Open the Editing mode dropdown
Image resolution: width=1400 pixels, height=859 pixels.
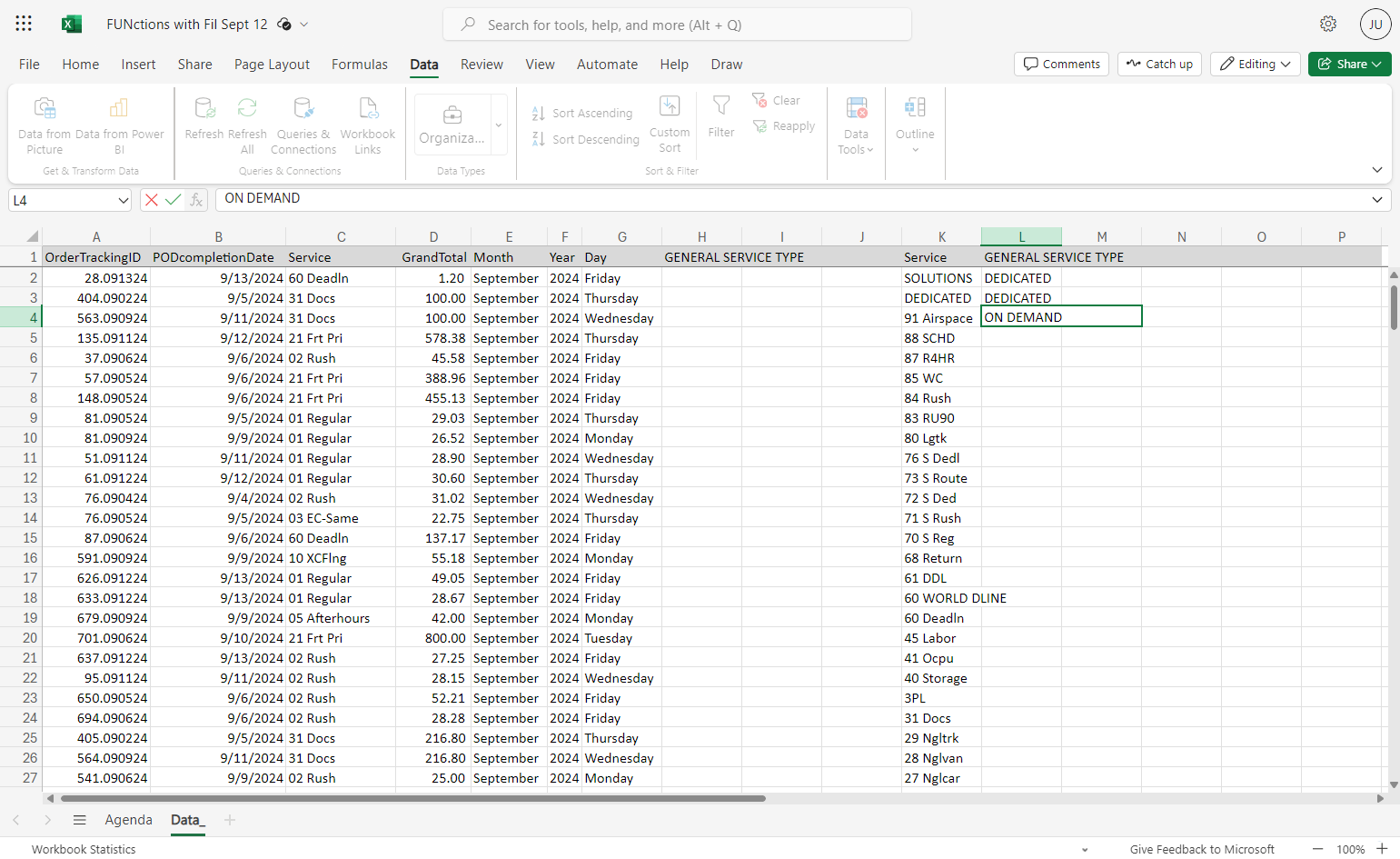point(1255,64)
